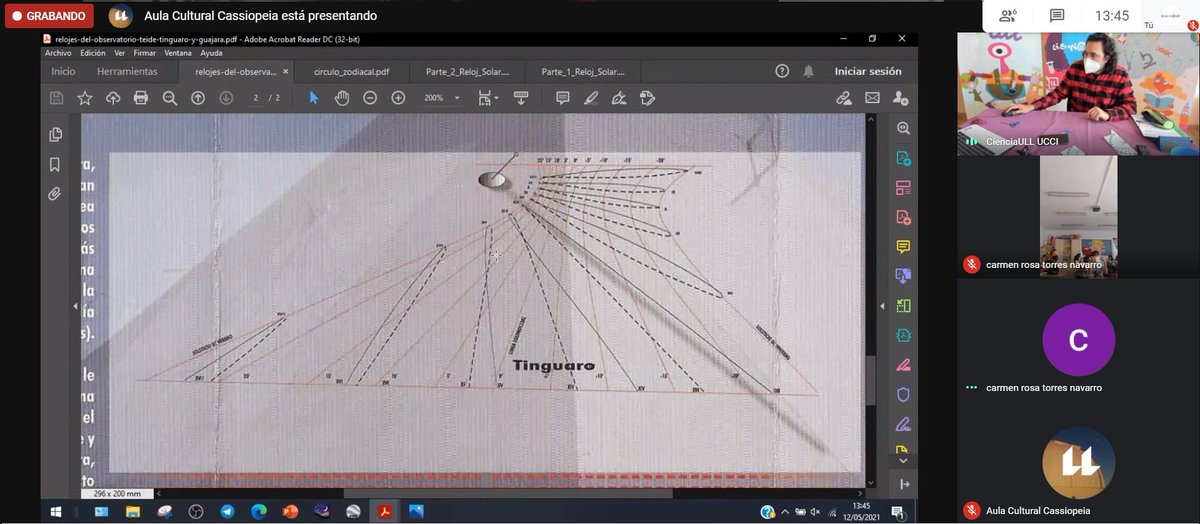The image size is (1200, 524).
Task: Open the Ver menu
Action: 120,52
